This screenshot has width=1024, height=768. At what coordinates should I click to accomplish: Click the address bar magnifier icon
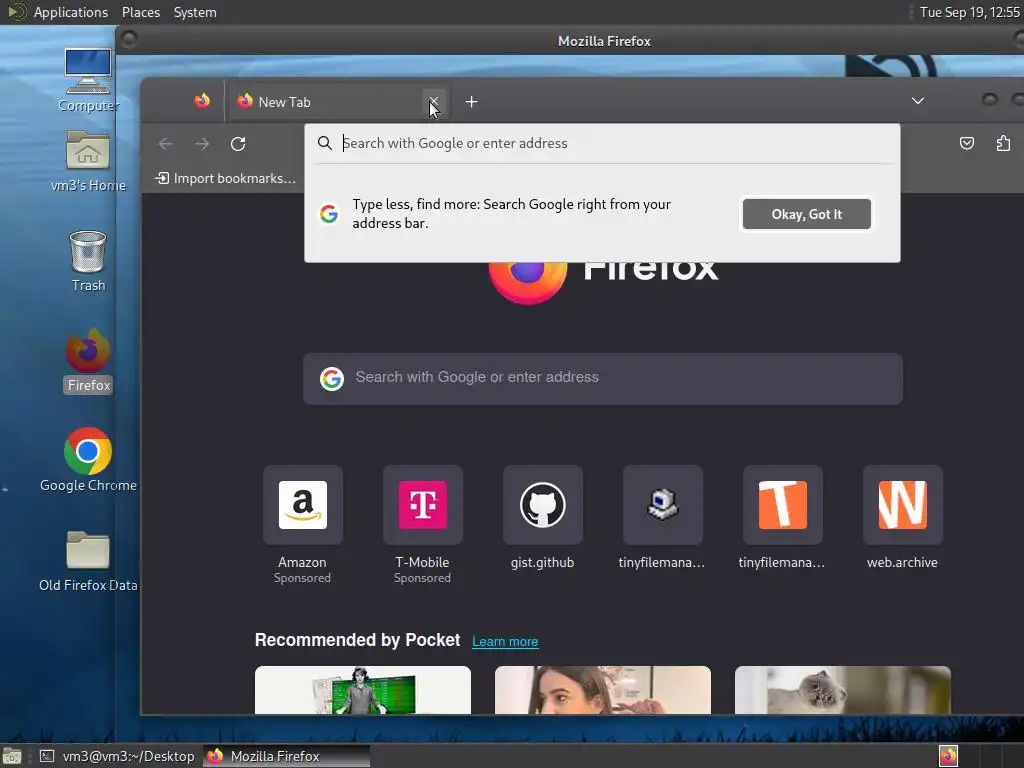click(x=325, y=143)
